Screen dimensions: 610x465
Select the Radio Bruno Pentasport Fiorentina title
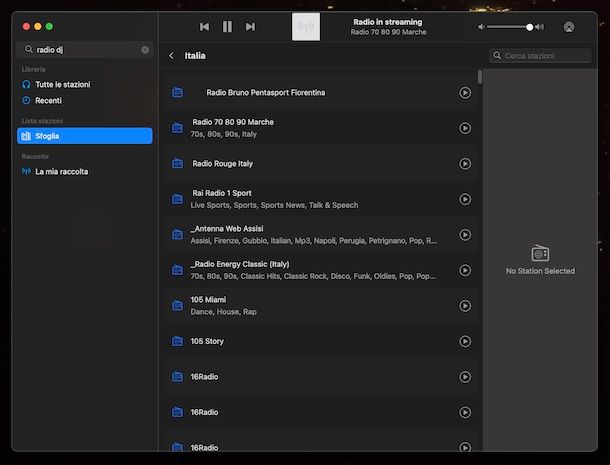click(x=266, y=93)
